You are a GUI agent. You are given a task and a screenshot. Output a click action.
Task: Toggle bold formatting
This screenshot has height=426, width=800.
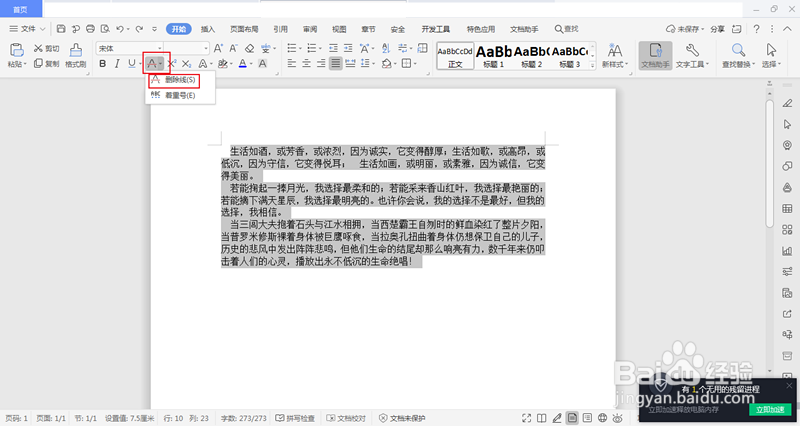[103, 64]
